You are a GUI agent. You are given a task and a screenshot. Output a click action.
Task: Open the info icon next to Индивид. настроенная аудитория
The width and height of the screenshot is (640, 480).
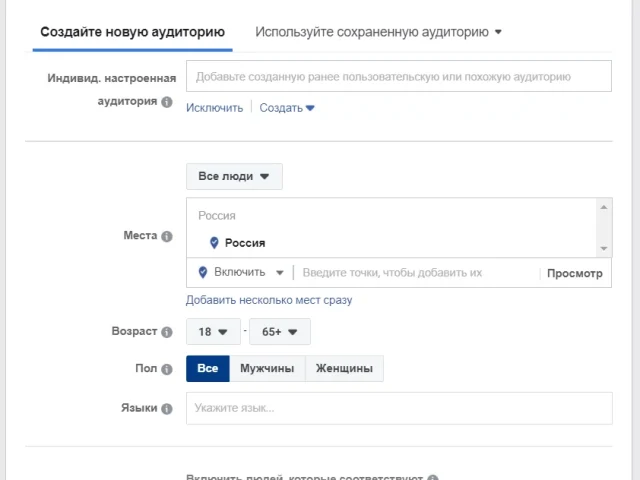point(167,102)
